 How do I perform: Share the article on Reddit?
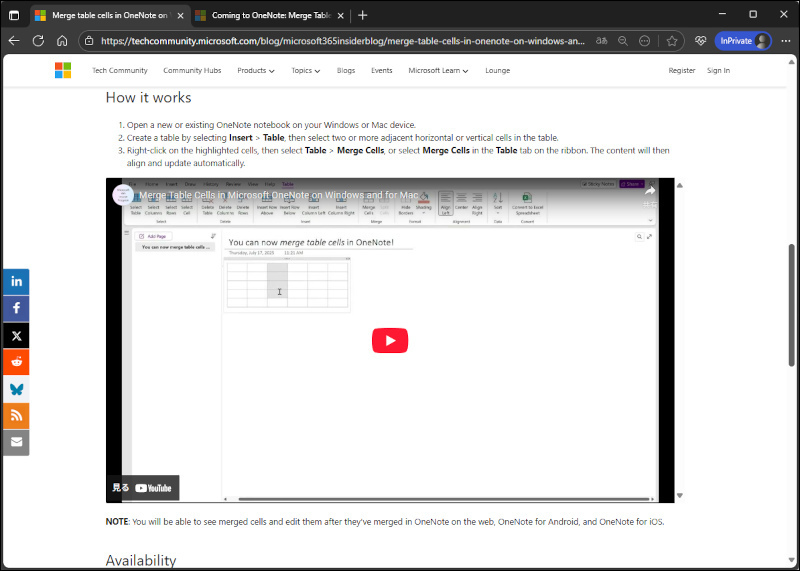[16, 362]
